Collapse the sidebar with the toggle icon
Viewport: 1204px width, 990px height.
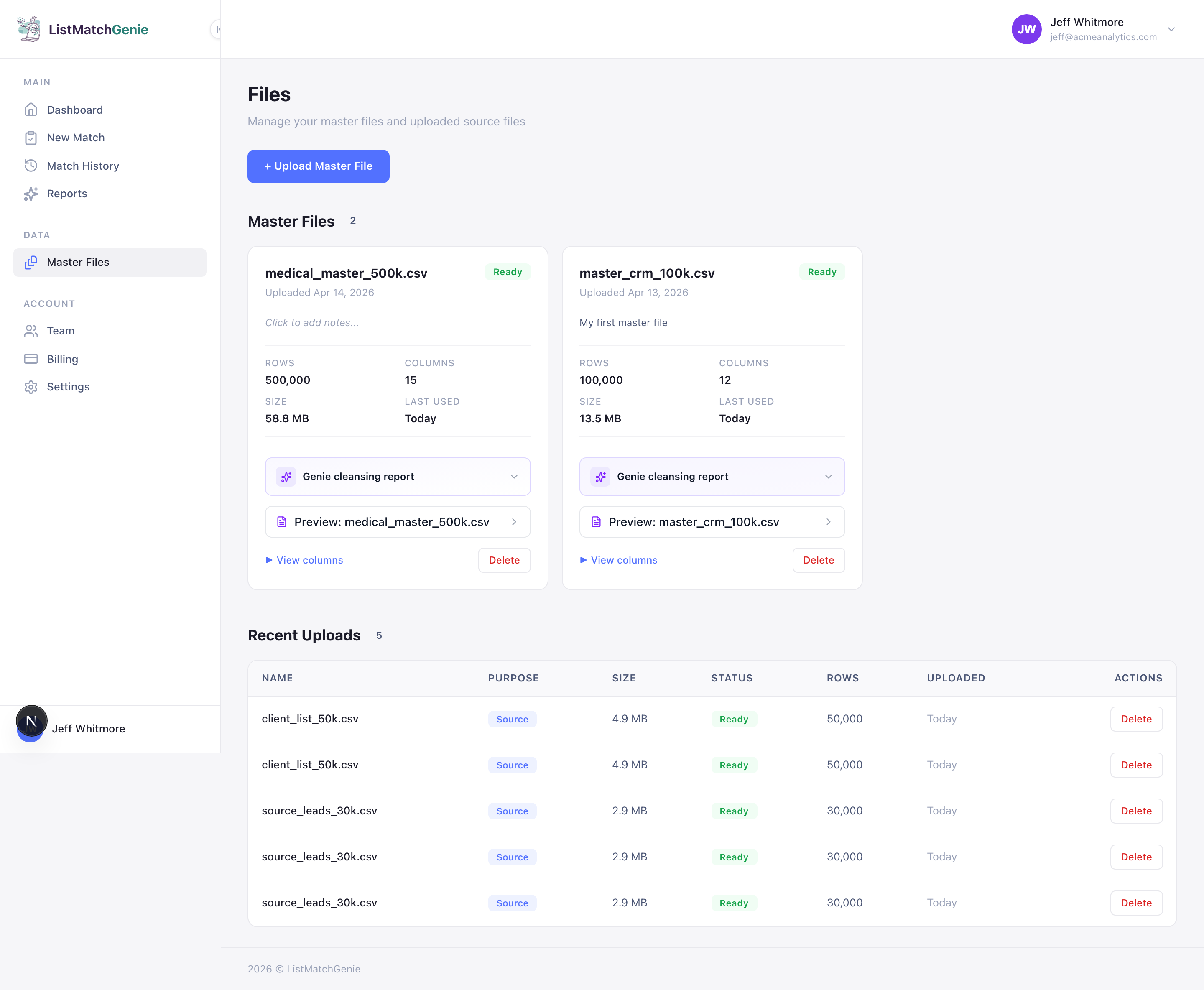pyautogui.click(x=216, y=29)
